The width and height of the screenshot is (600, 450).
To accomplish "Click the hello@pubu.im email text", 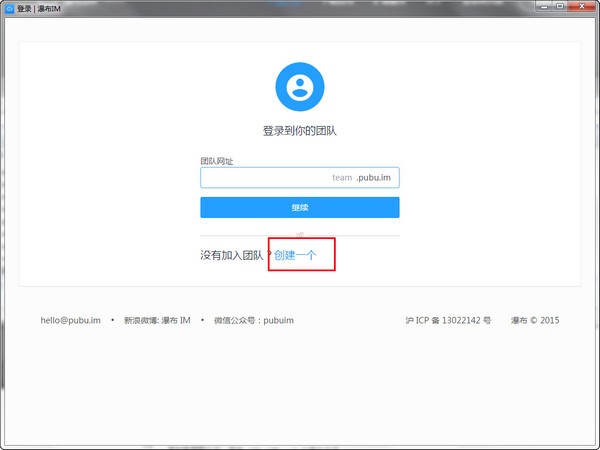I will [x=70, y=320].
